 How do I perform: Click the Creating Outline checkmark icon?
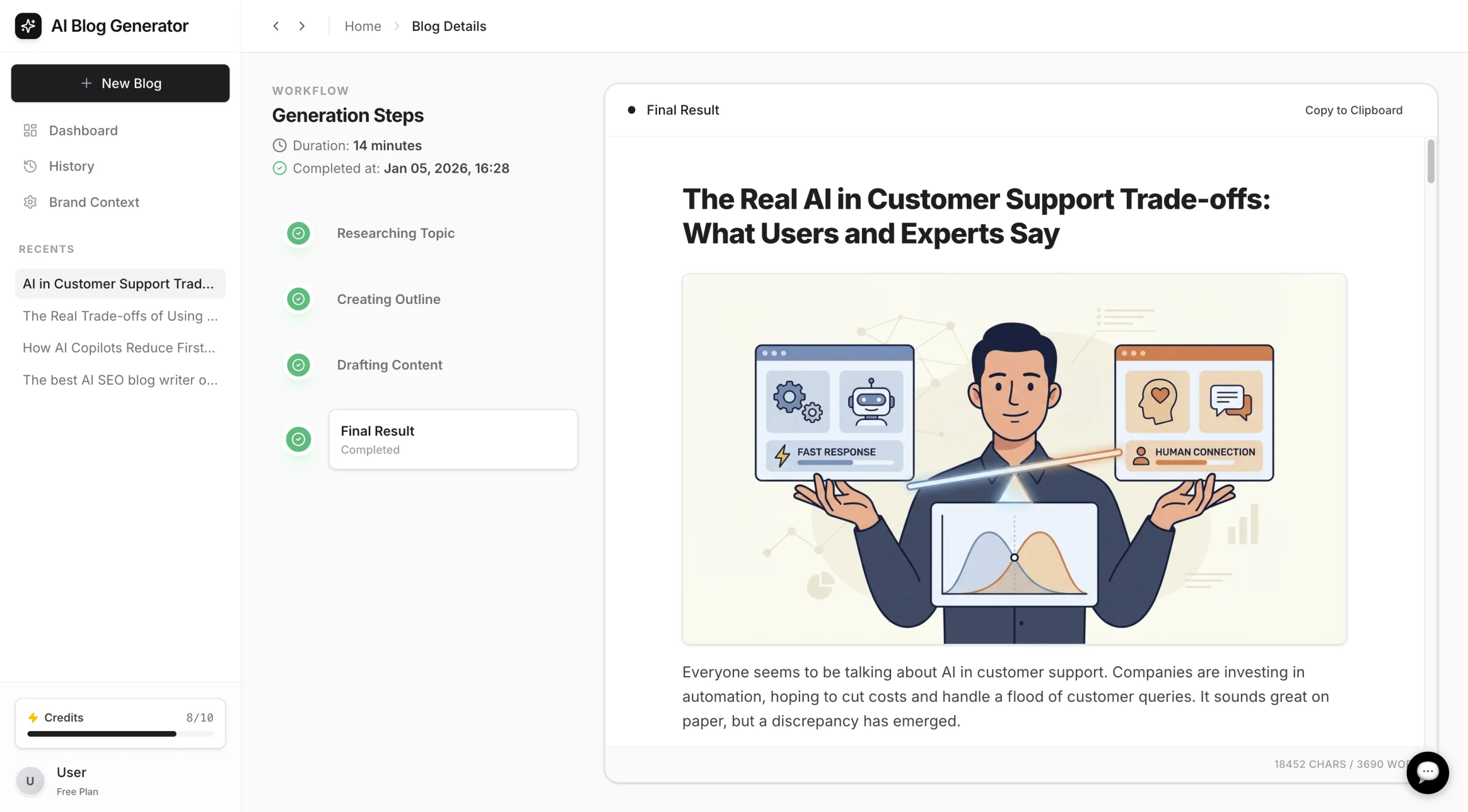tap(298, 299)
